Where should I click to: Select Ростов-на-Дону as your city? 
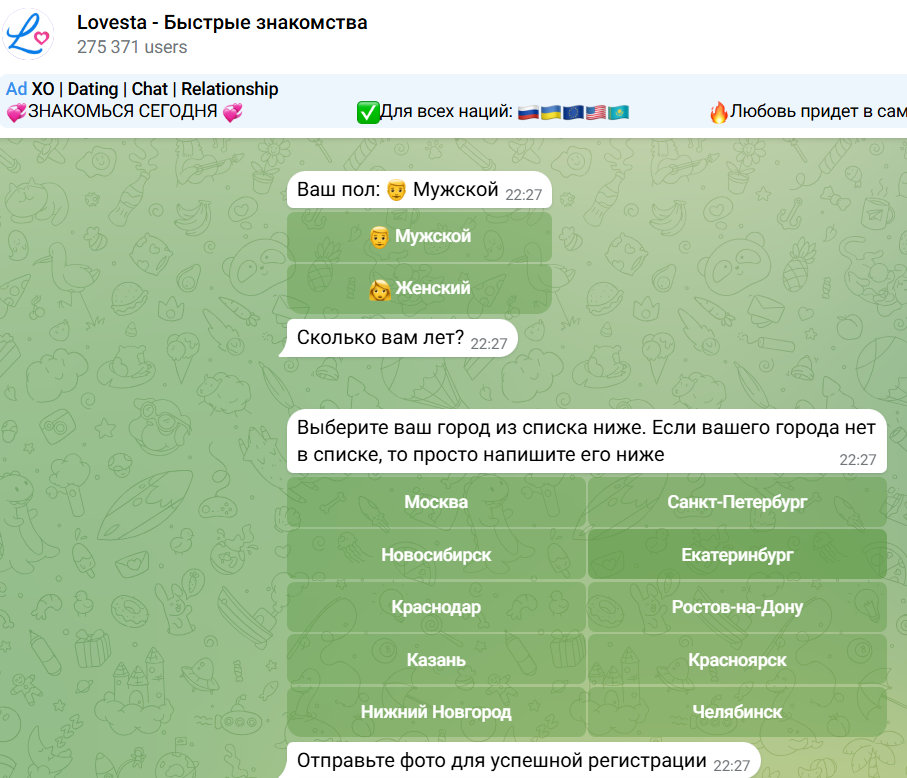(737, 607)
